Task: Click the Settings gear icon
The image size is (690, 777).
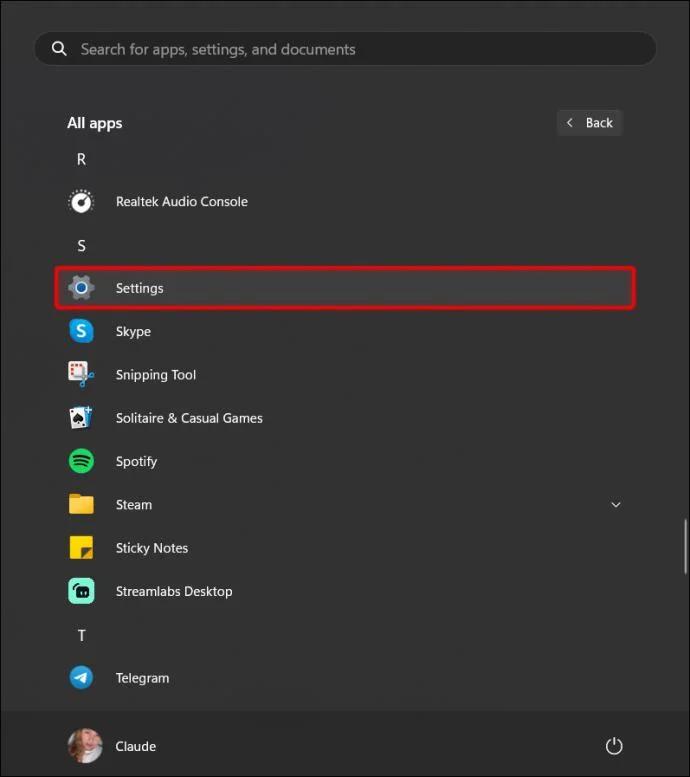Action: [81, 288]
